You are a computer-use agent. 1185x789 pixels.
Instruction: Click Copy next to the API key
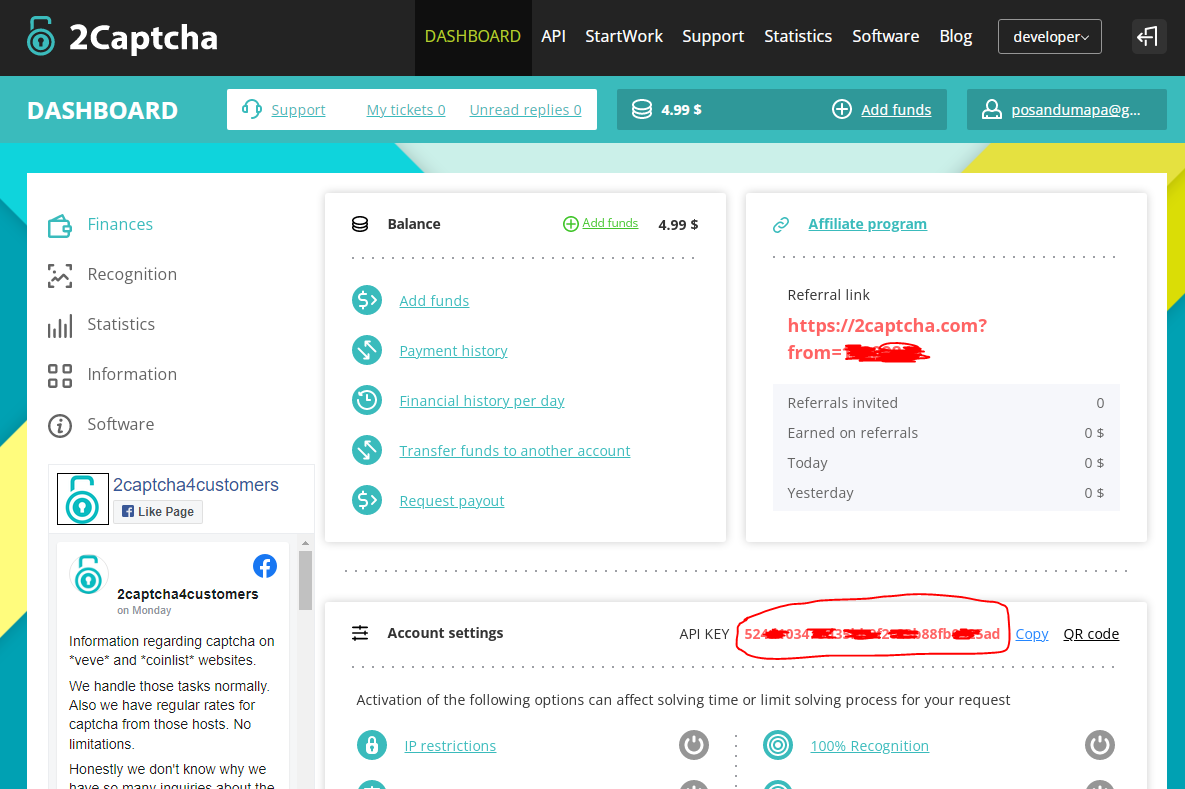tap(1032, 634)
